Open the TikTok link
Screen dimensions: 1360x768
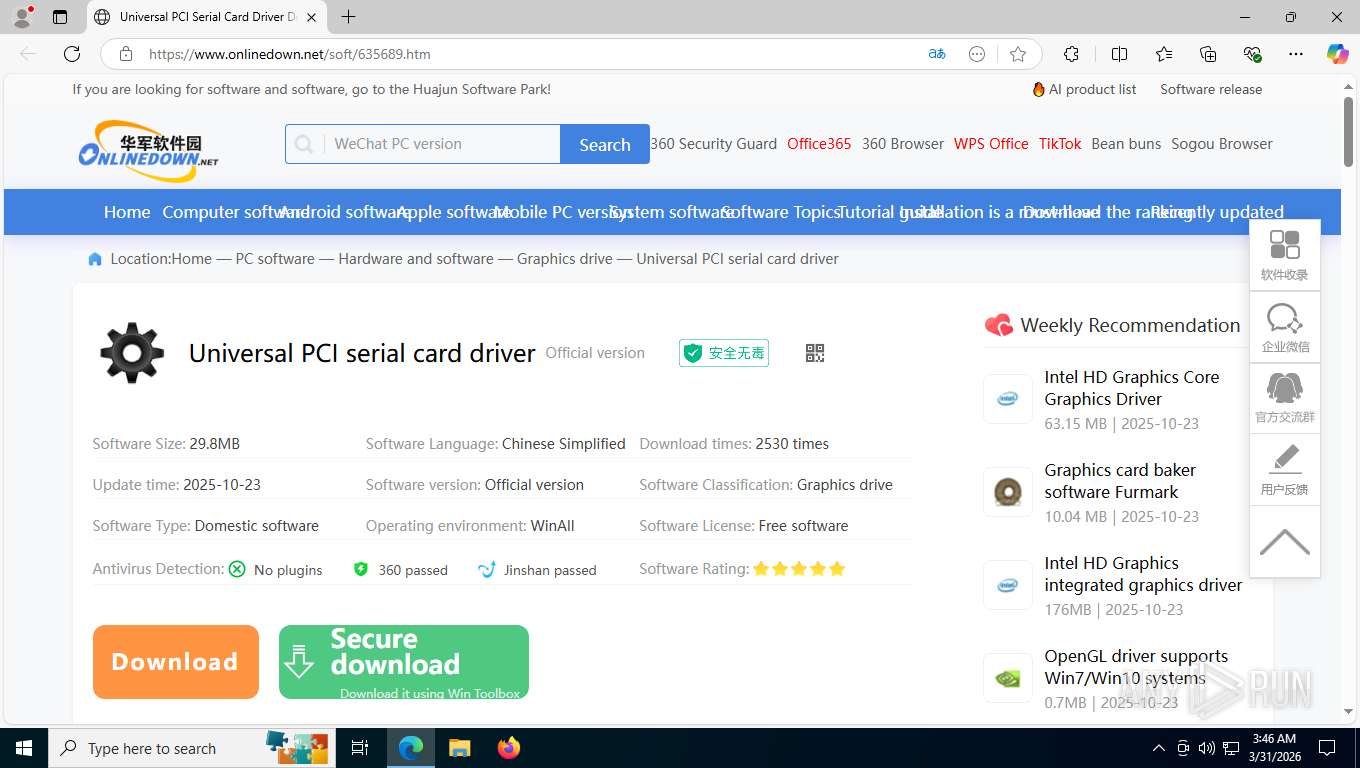[1060, 144]
